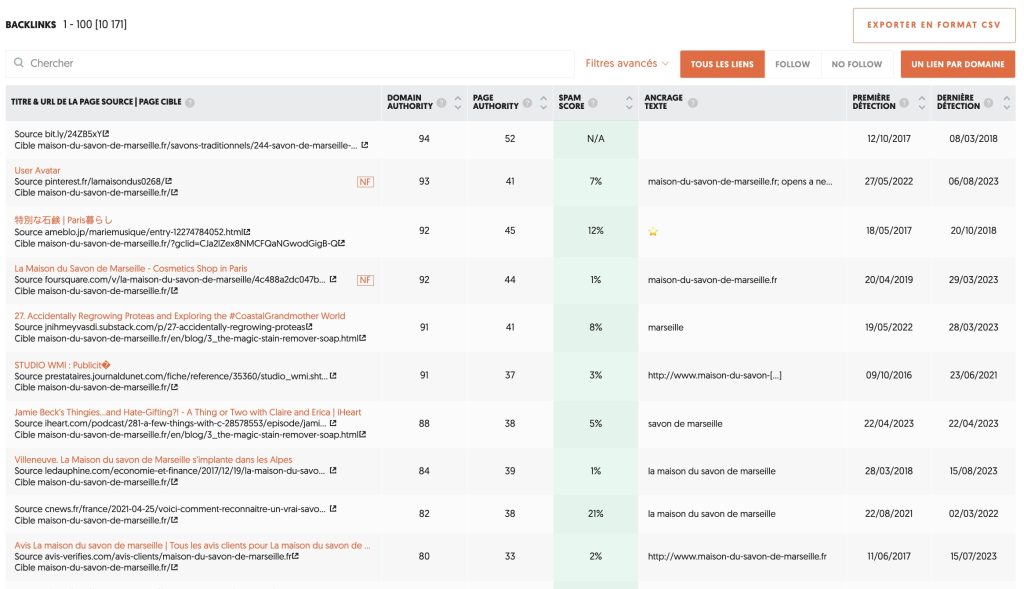Open help icon beside Titre & URL header
Image resolution: width=1024 pixels, height=589 pixels.
click(x=190, y=103)
